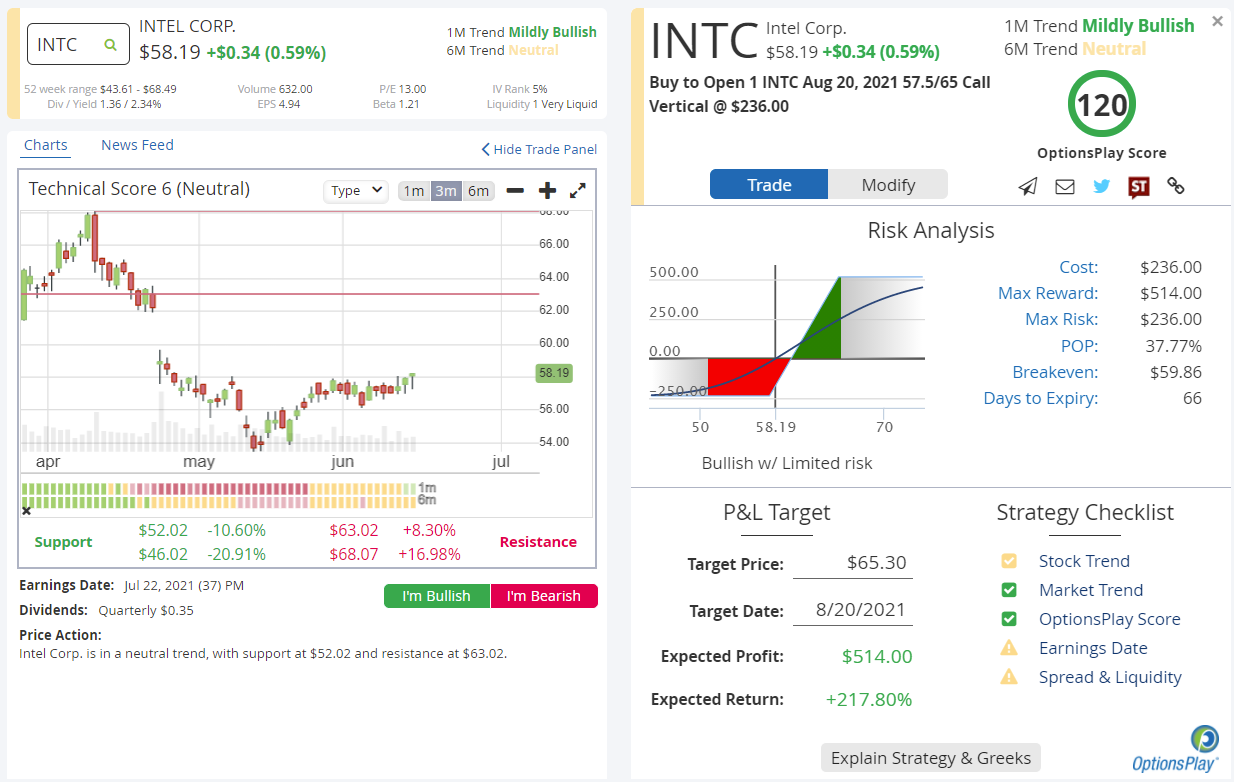
Task: Zoom in chart with plus icon
Action: pyautogui.click(x=547, y=190)
